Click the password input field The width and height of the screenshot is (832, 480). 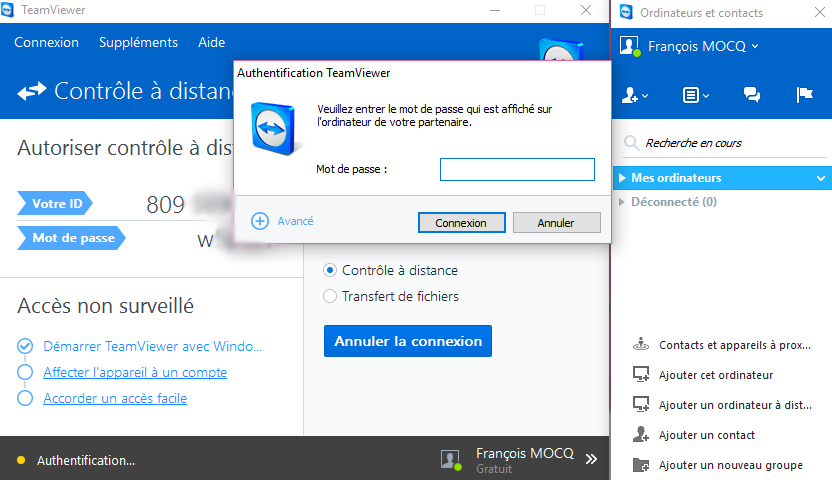pos(517,169)
